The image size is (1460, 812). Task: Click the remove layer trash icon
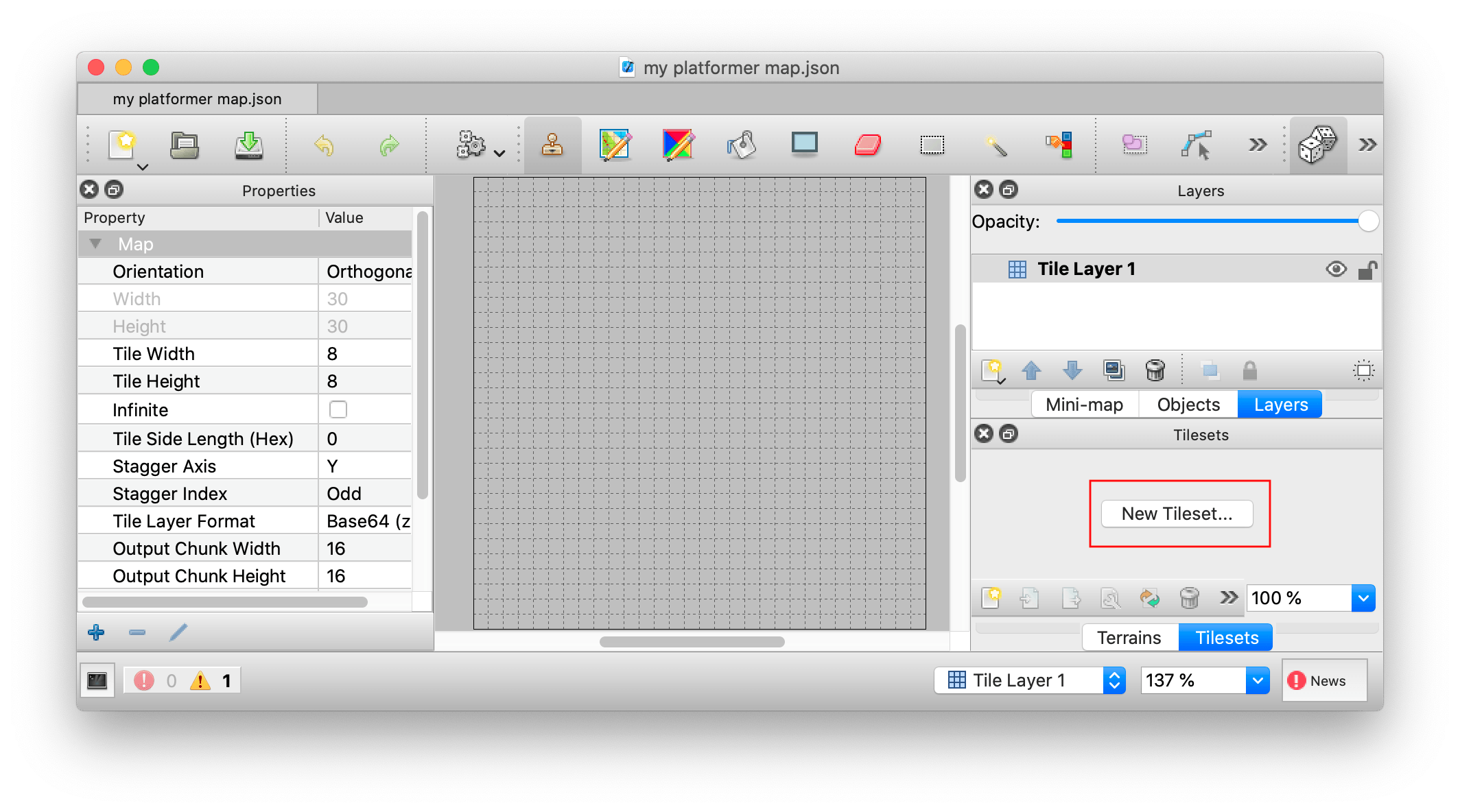[1155, 370]
